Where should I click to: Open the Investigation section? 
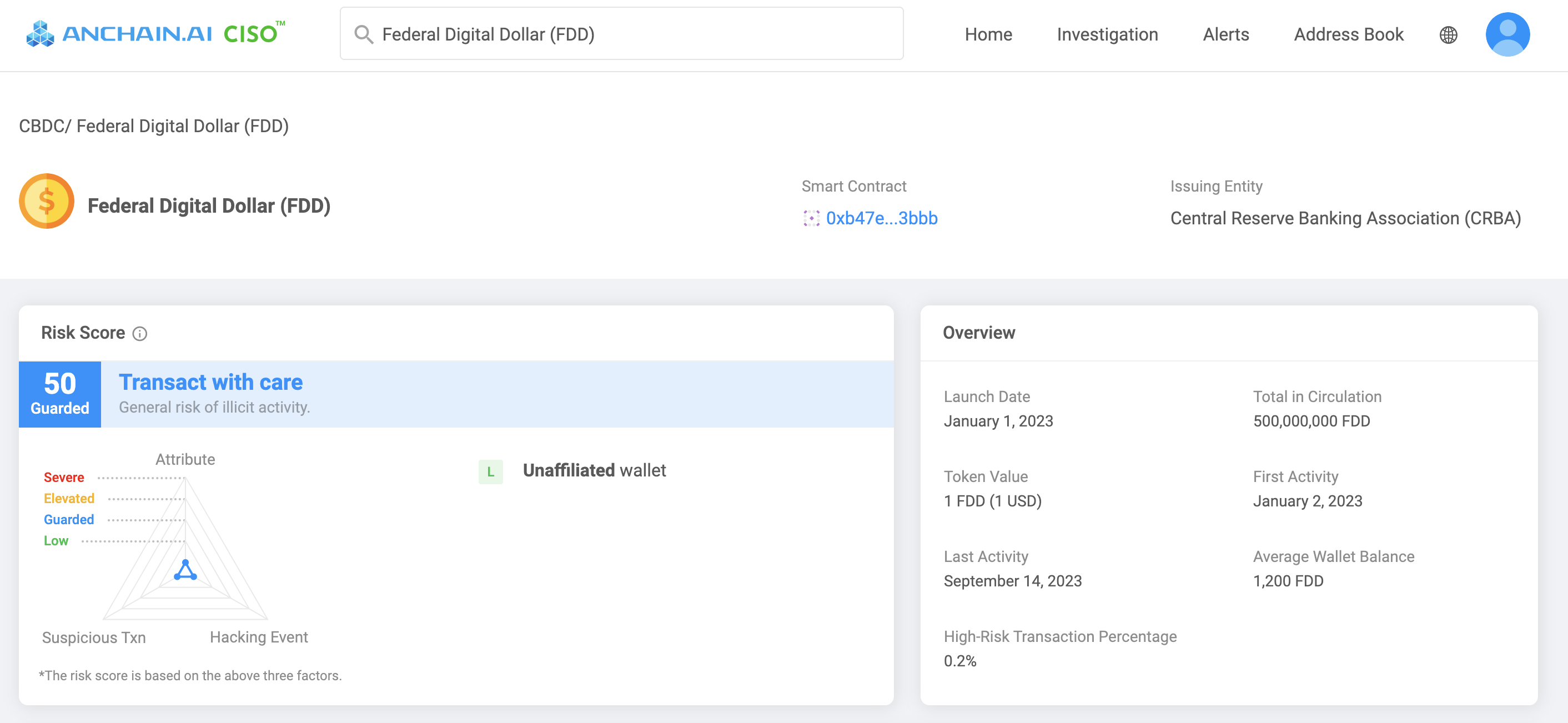tap(1107, 34)
